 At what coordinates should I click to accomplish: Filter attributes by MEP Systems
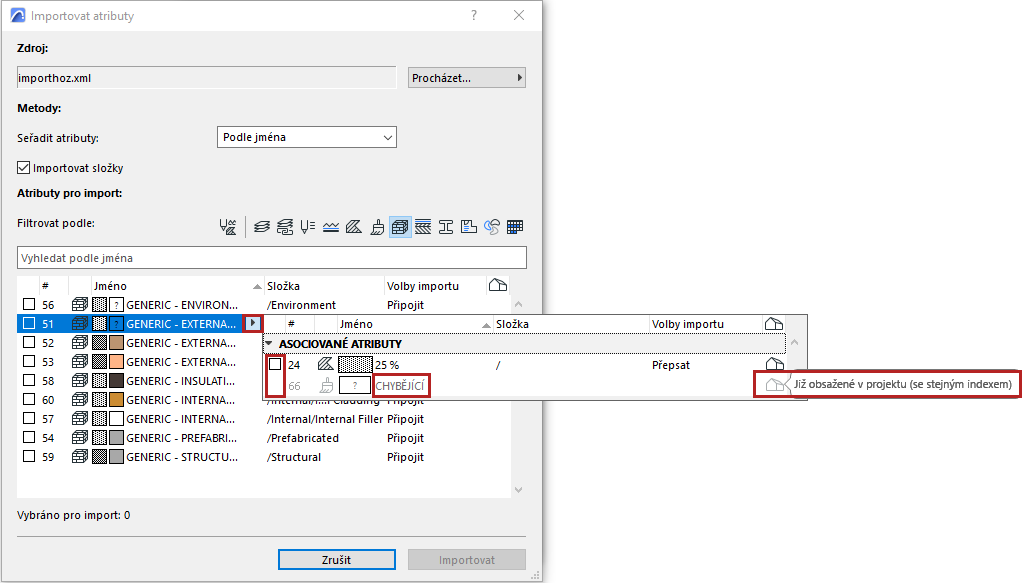pos(492,227)
